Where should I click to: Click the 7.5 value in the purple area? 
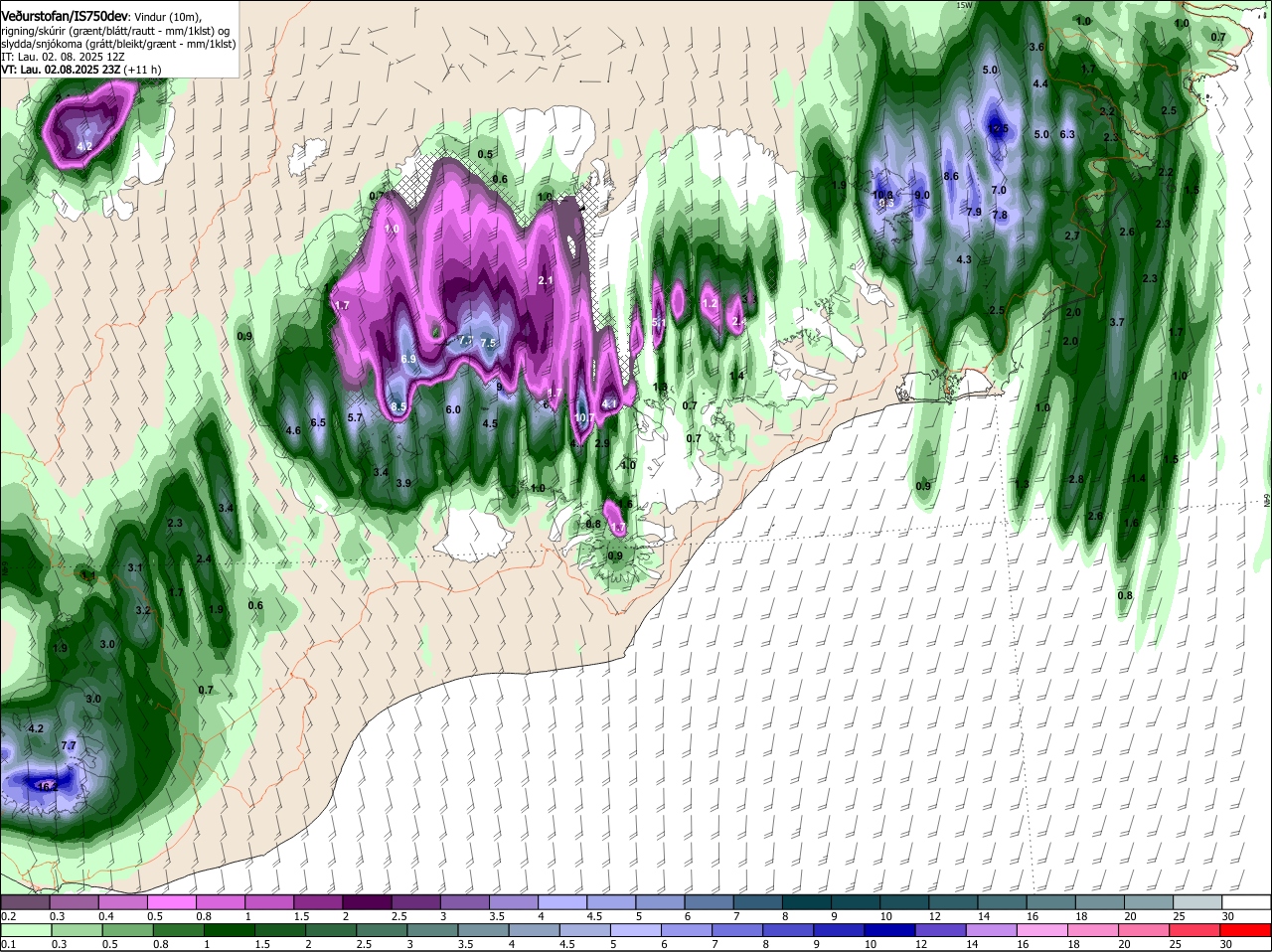488,343
